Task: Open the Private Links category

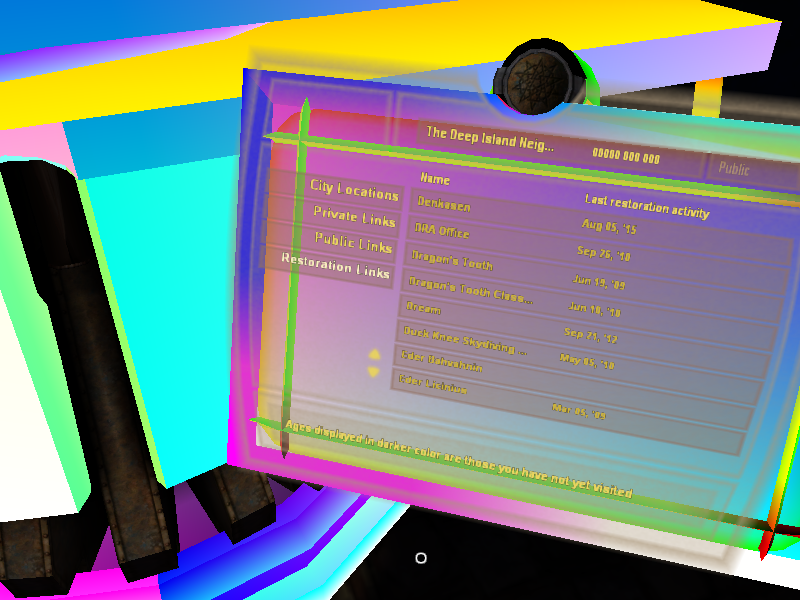Action: (354, 216)
